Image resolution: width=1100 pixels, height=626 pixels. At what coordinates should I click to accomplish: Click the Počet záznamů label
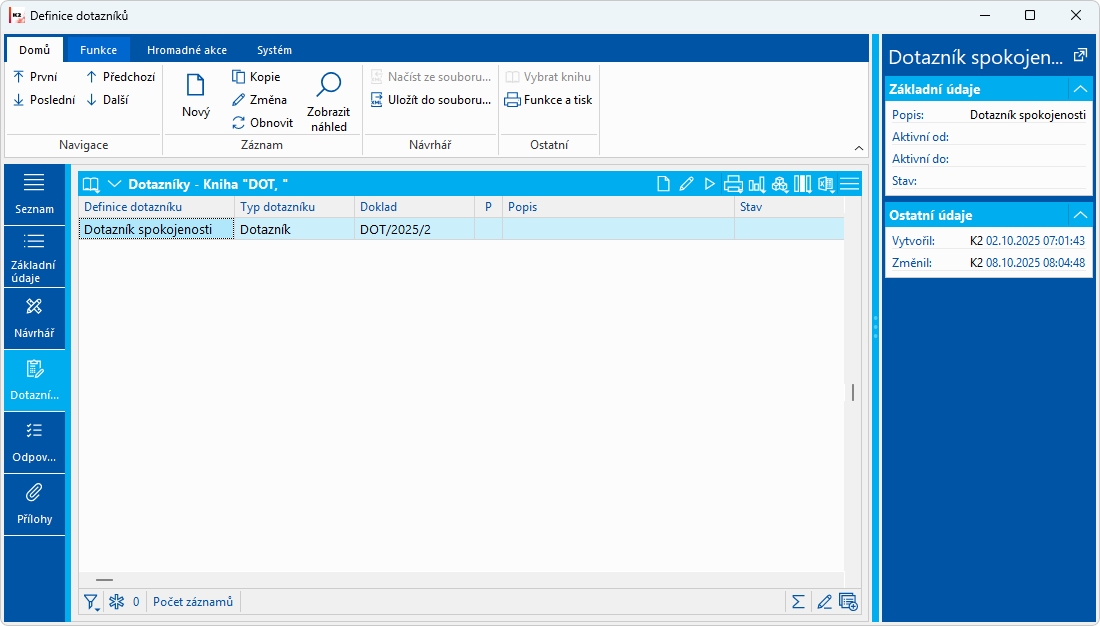193,601
